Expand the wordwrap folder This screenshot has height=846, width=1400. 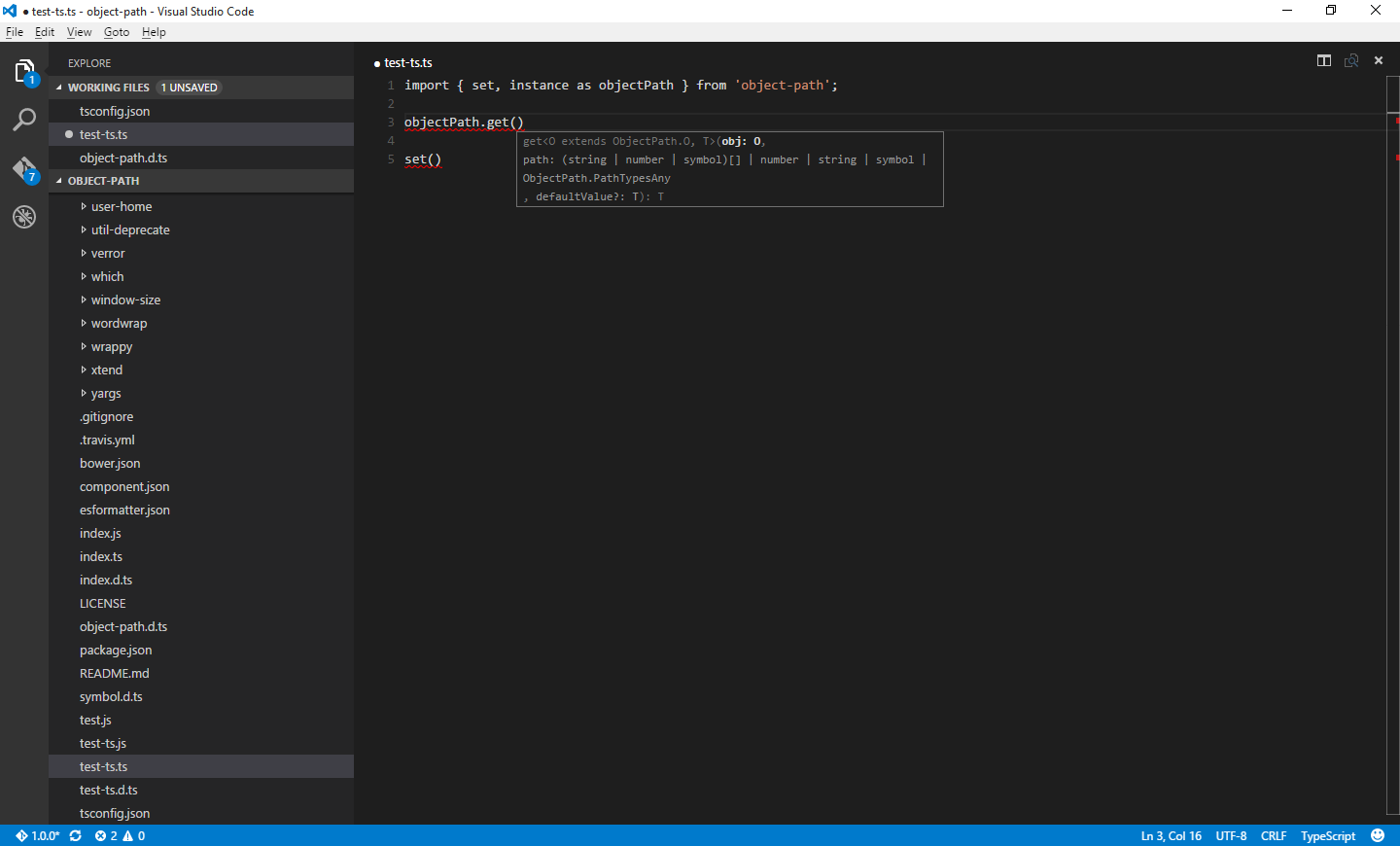[201, 323]
